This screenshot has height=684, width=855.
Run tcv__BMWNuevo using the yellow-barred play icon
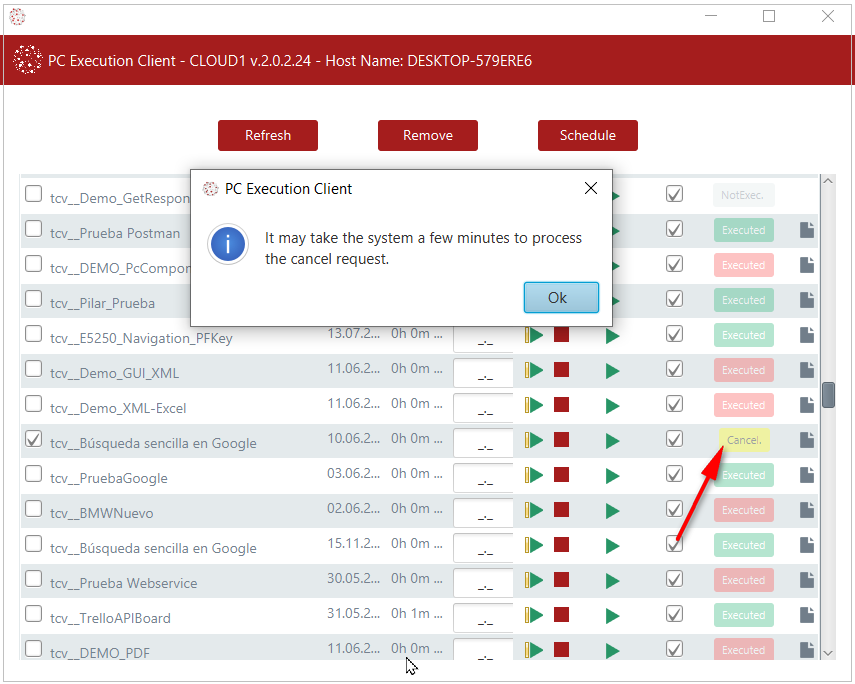click(534, 510)
